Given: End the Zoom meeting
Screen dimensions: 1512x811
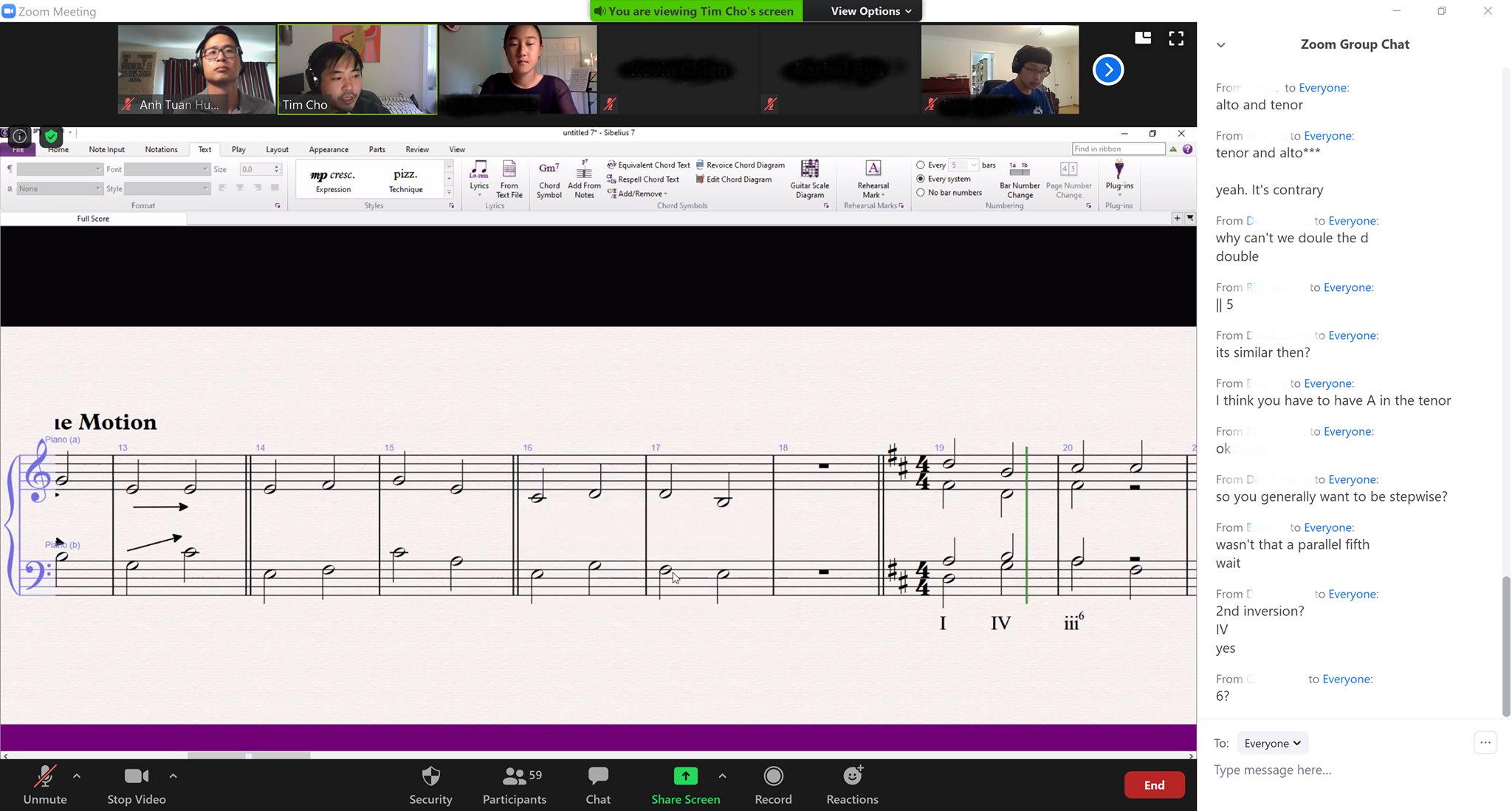Looking at the screenshot, I should point(1154,785).
